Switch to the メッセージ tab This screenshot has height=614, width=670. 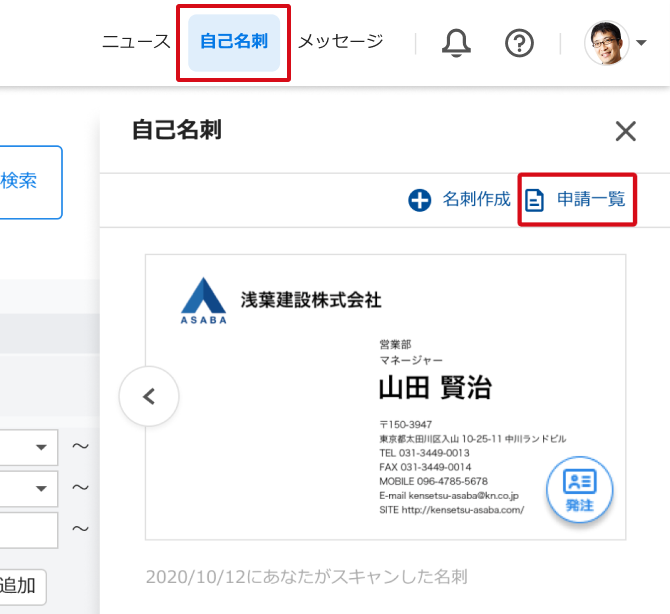[340, 42]
